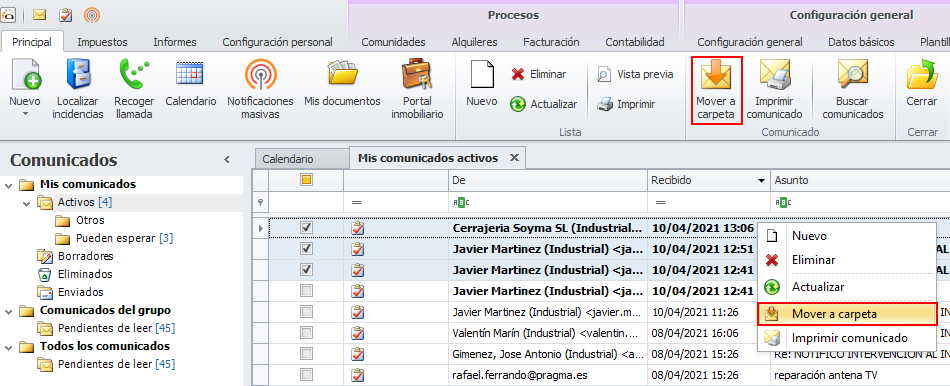The image size is (950, 386).
Task: Click the clipboard icon in Valentín Marín row
Action: [358, 333]
